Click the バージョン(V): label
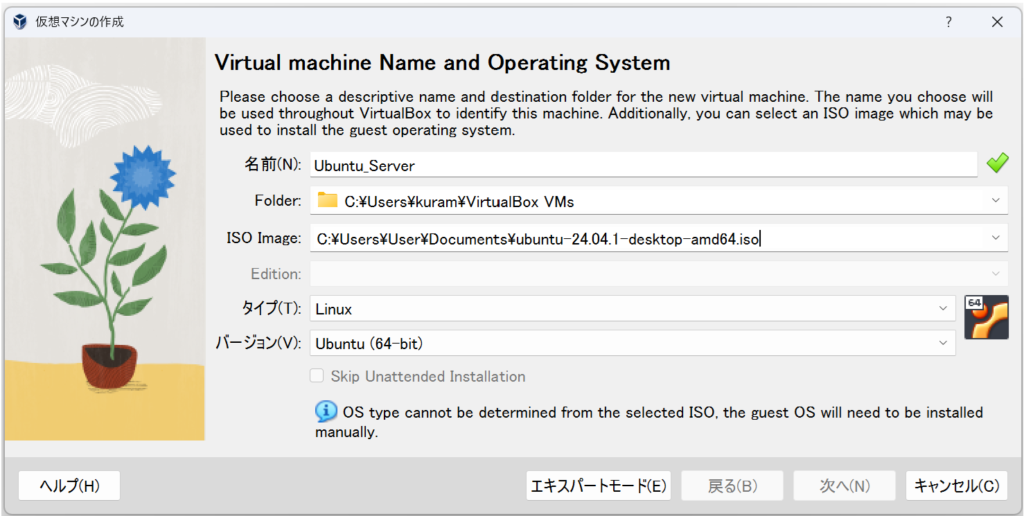Viewport: 1024px width, 516px height. point(259,343)
